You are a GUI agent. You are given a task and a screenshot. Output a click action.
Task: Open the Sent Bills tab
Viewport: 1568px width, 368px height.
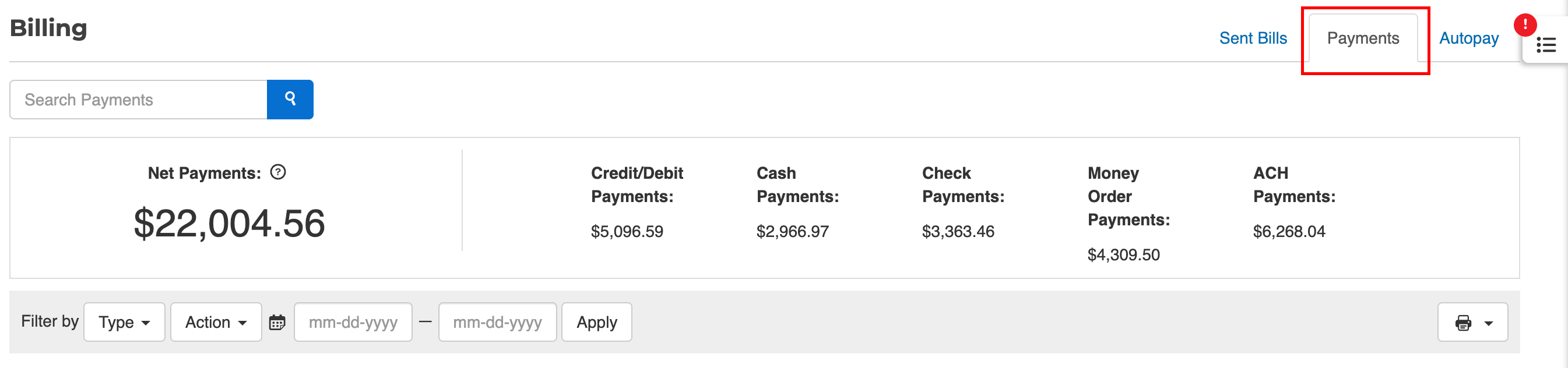(x=1253, y=38)
